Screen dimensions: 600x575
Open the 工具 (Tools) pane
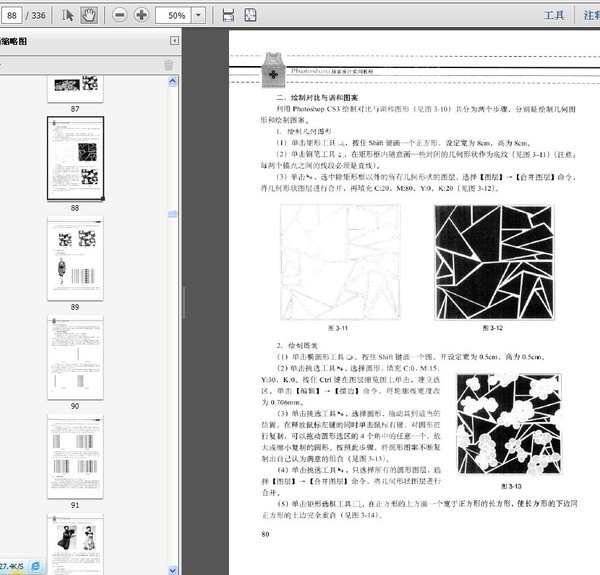(x=555, y=16)
